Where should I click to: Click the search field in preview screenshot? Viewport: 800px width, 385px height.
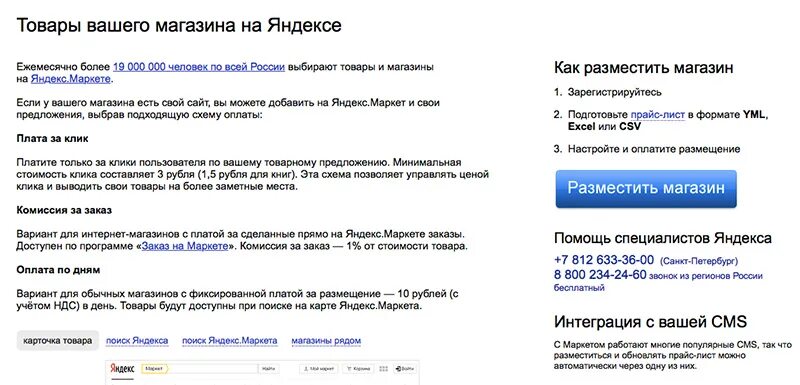[x=212, y=369]
